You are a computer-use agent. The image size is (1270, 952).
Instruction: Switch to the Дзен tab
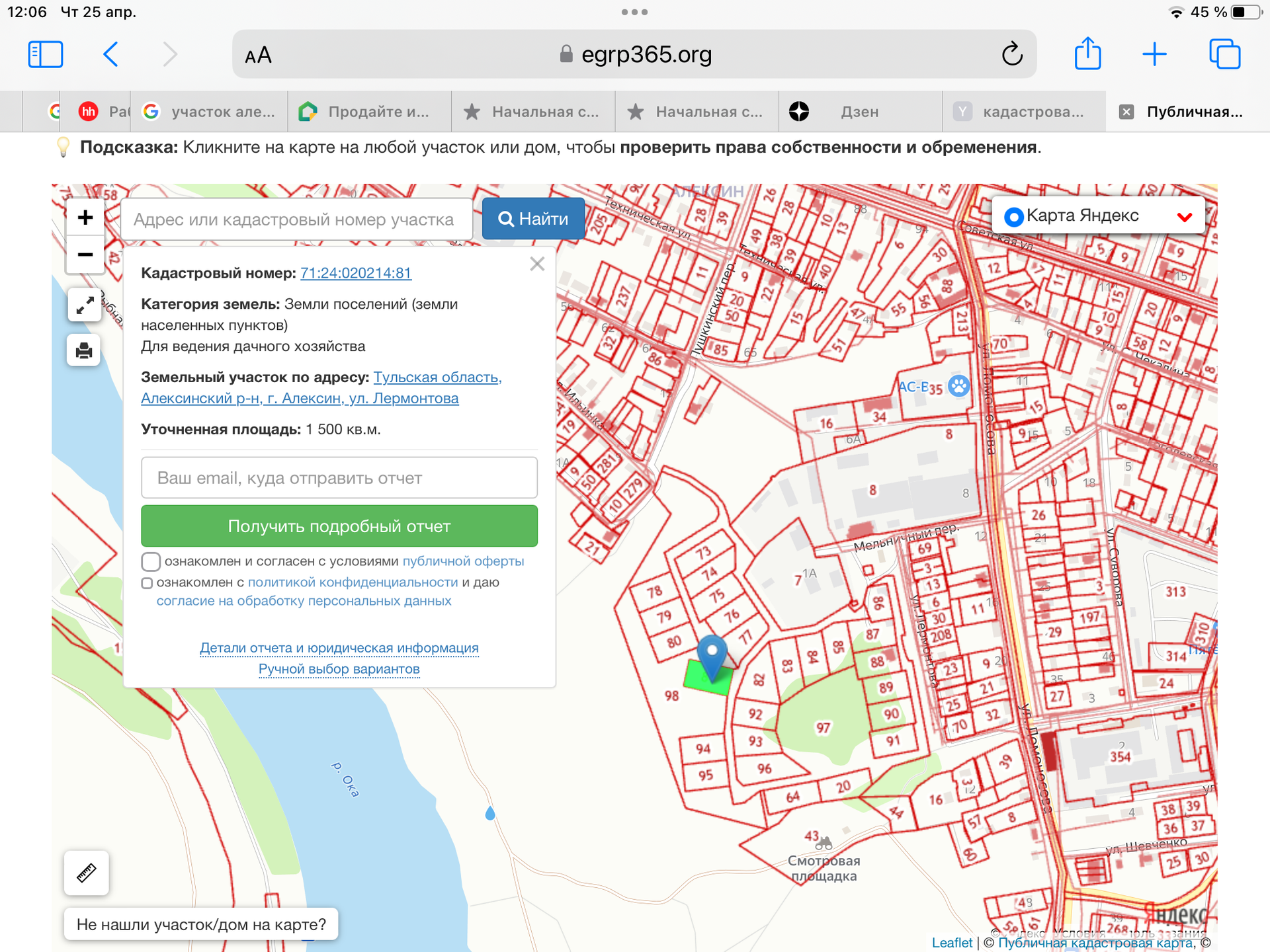(x=859, y=112)
